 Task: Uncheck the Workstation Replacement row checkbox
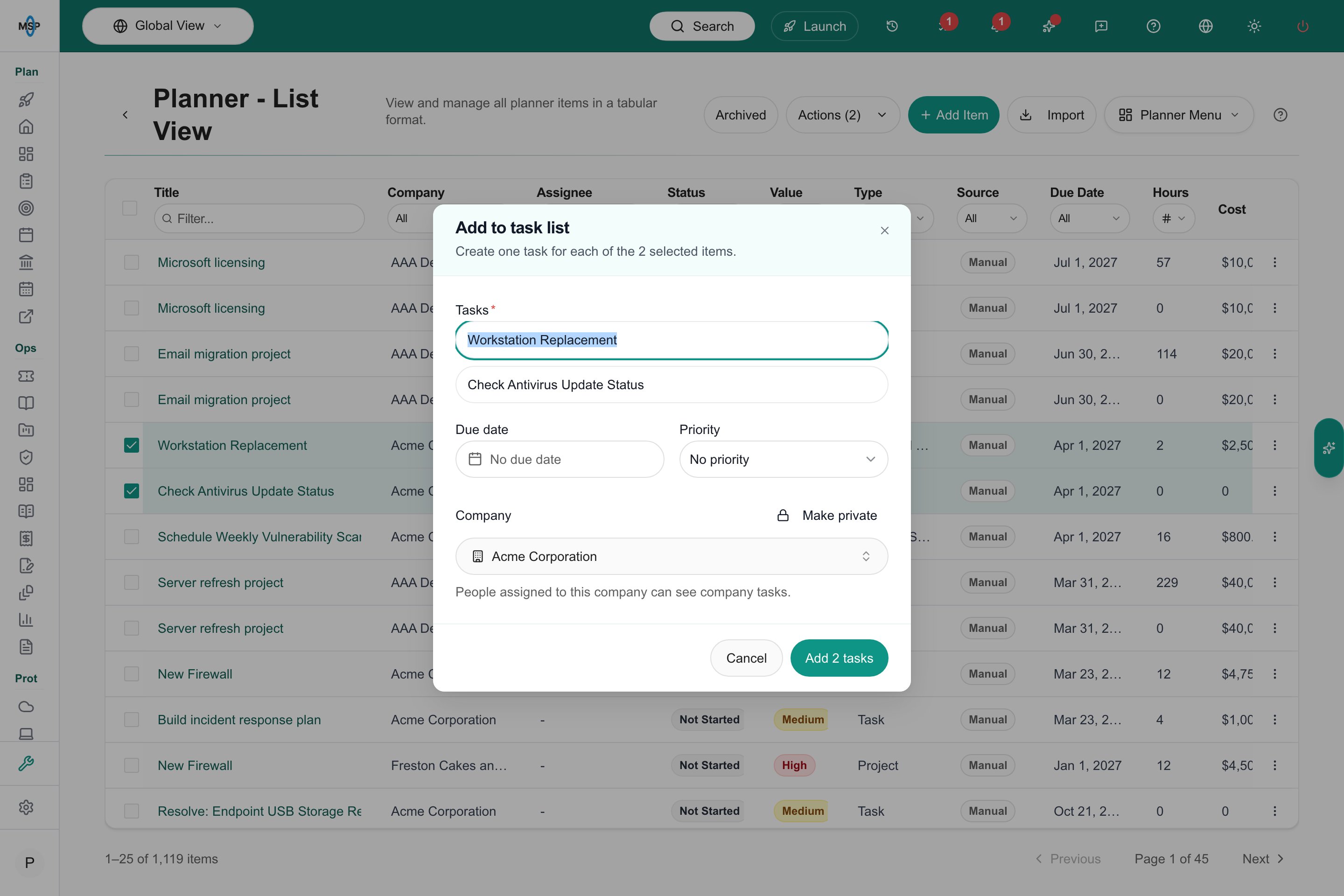click(x=132, y=445)
